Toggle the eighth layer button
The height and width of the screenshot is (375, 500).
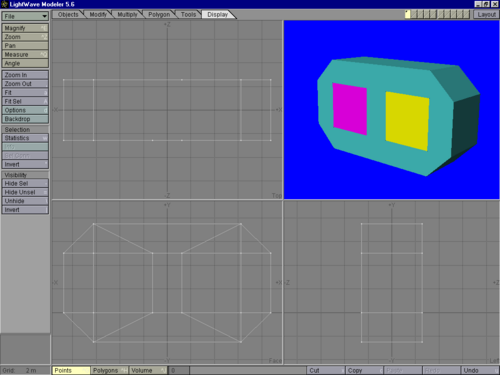click(x=454, y=14)
